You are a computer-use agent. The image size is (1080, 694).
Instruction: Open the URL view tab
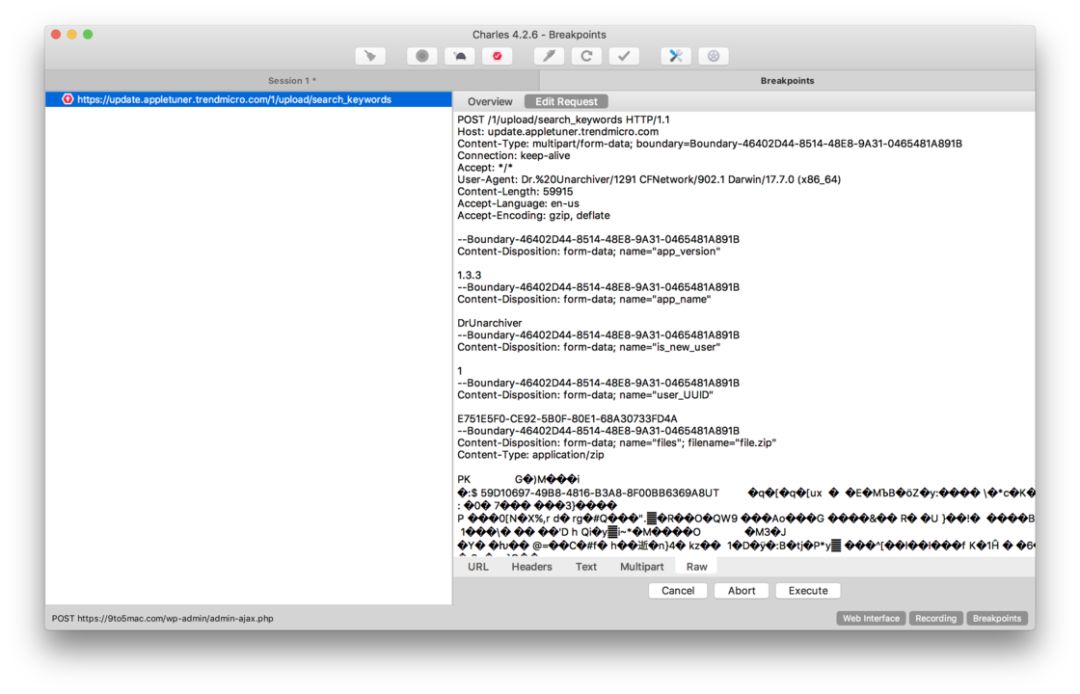[478, 567]
